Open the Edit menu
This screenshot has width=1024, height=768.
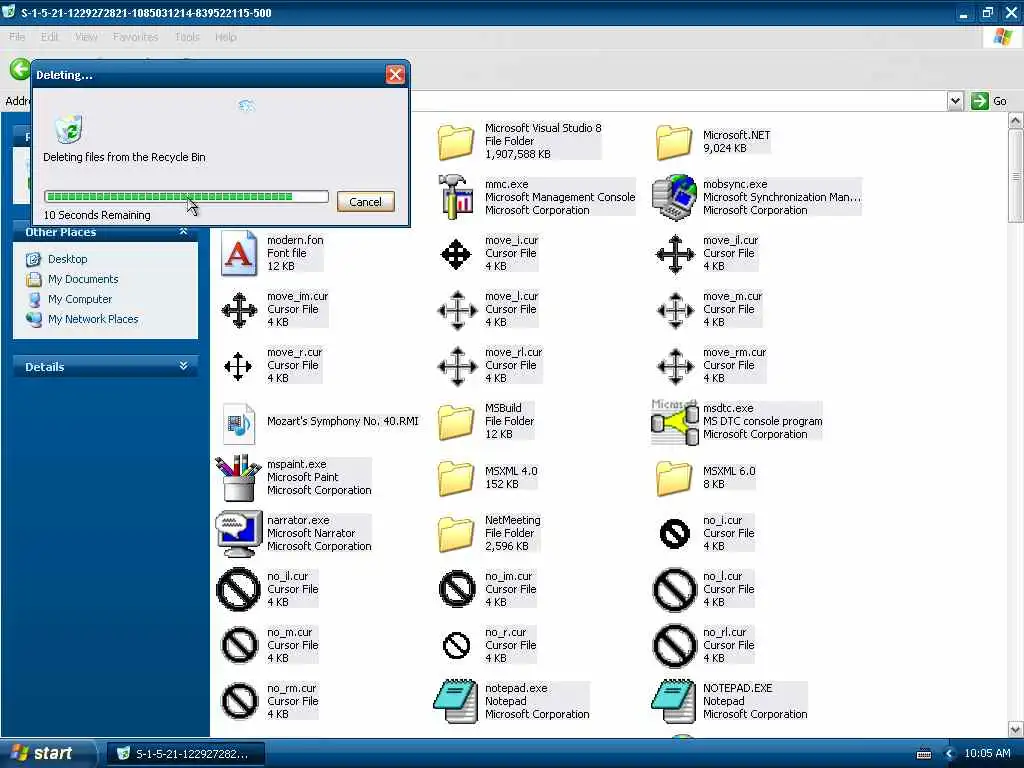point(50,37)
